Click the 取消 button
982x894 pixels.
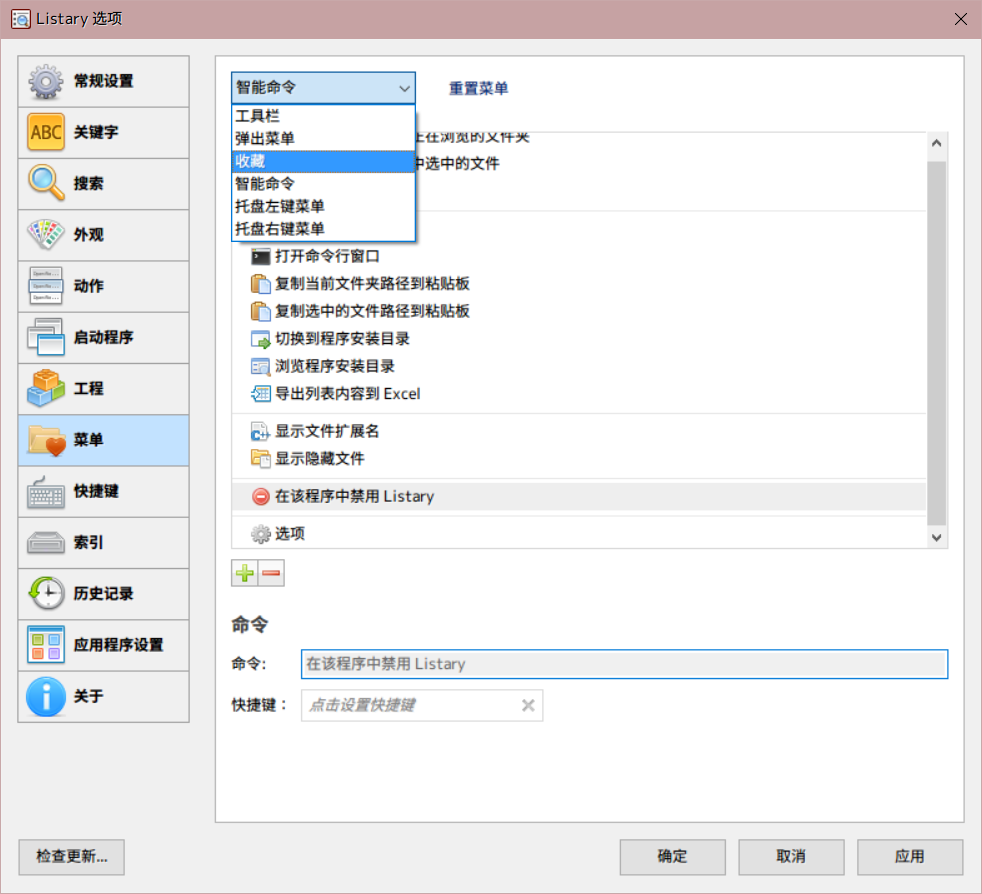pos(791,857)
